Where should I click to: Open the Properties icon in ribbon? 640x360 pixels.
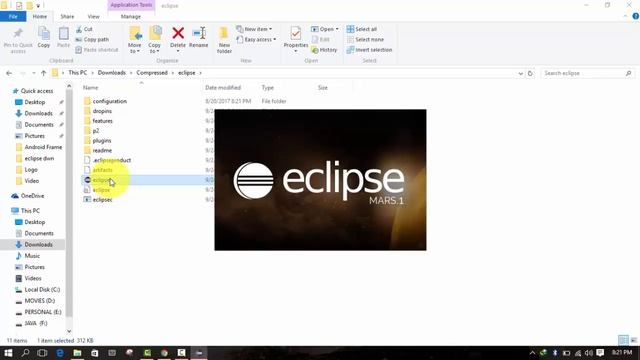point(296,33)
